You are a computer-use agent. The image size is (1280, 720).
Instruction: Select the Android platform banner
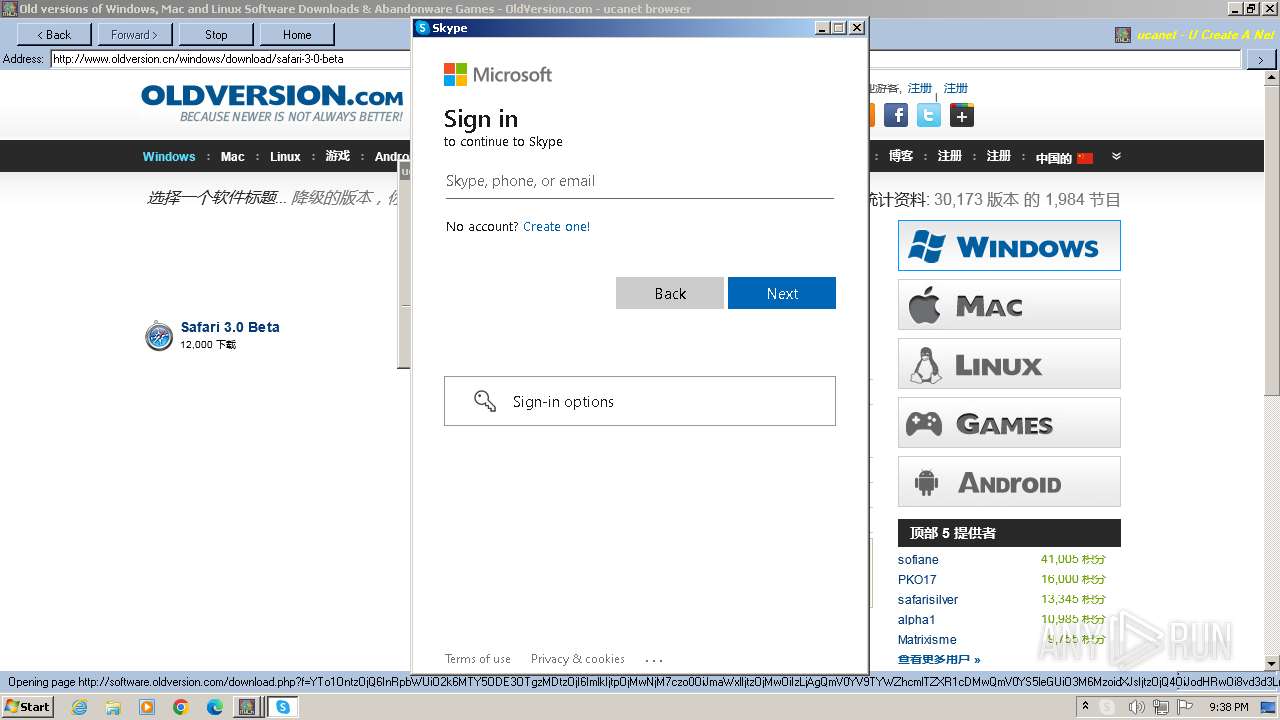coord(1009,482)
